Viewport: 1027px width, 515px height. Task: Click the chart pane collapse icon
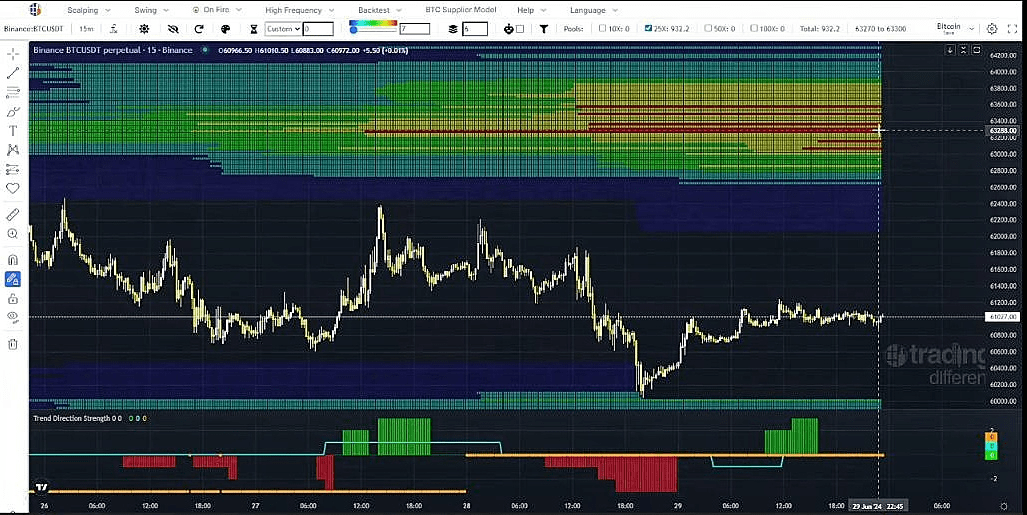963,50
